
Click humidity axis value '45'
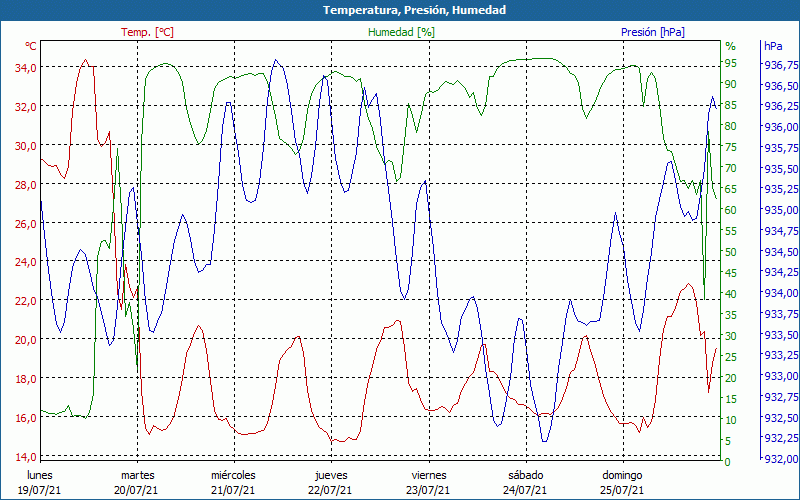731,273
